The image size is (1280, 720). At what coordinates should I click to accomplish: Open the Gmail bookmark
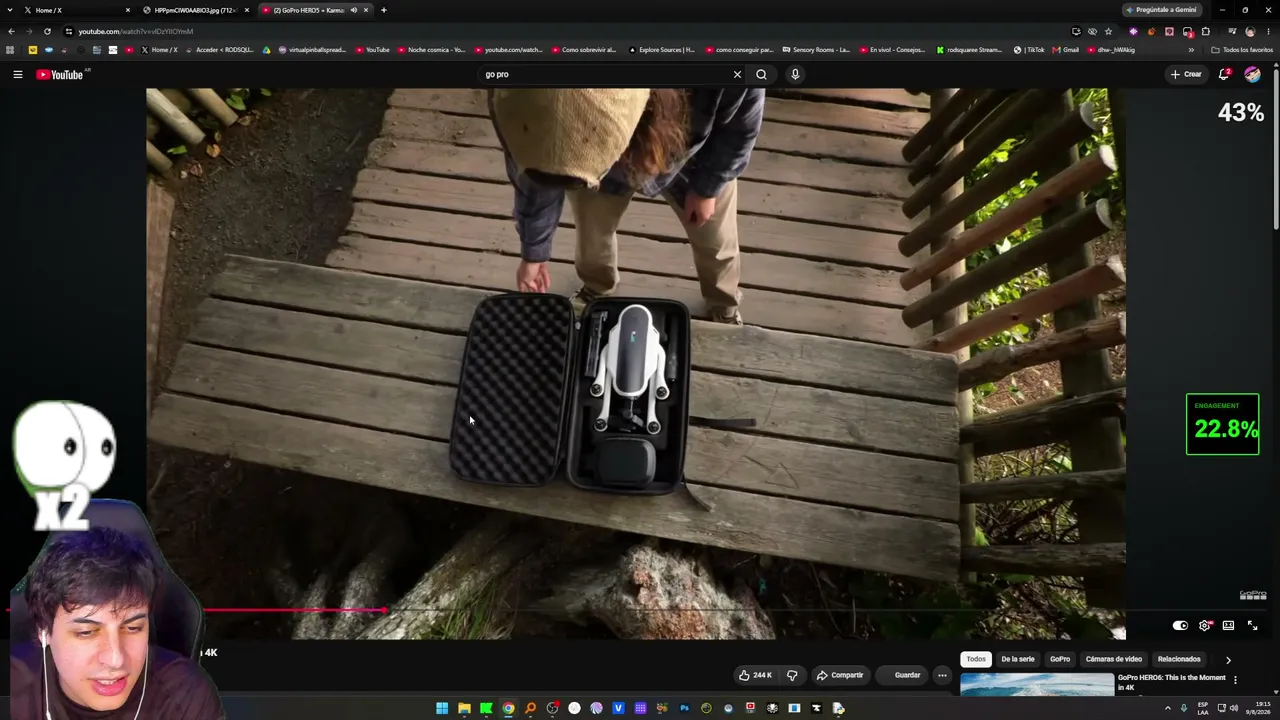(1066, 50)
